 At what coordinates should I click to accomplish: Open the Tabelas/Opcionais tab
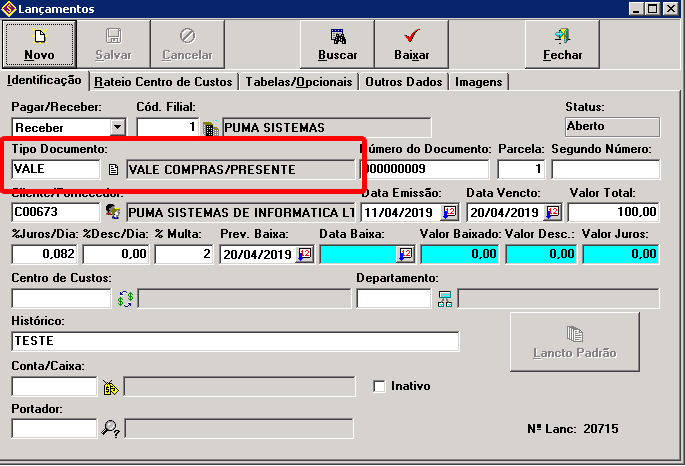300,81
